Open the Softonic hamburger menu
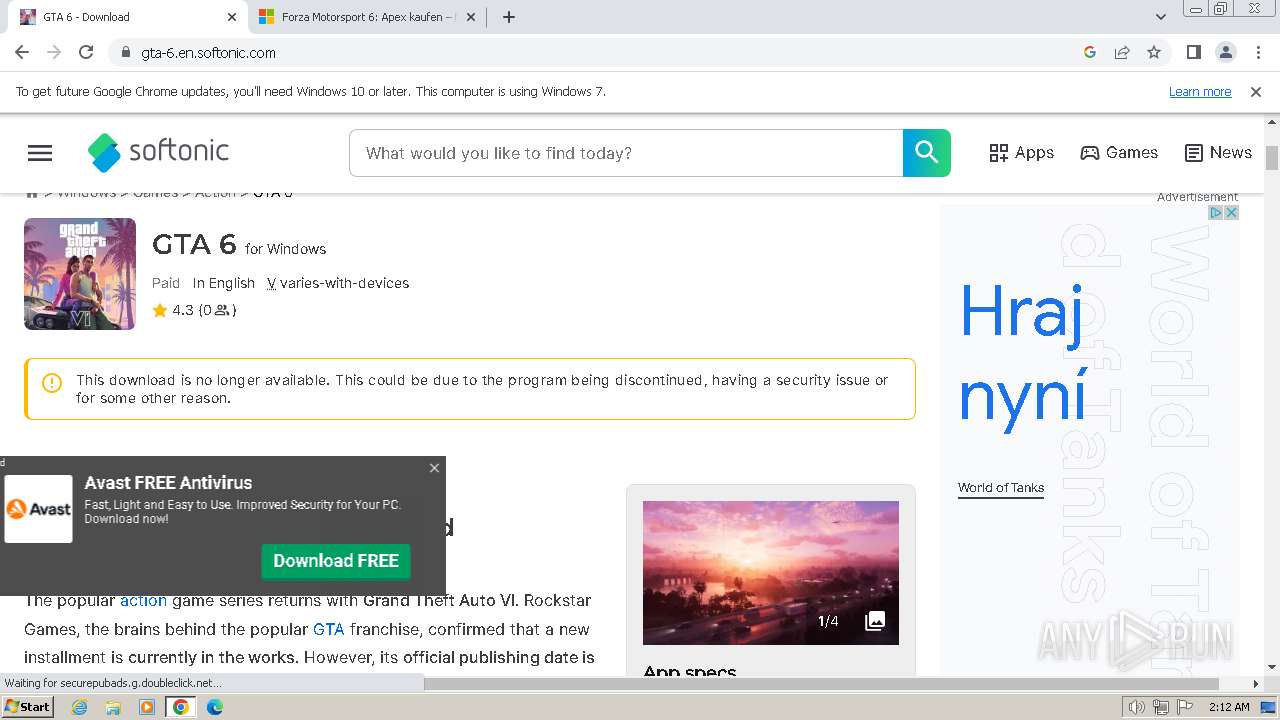The width and height of the screenshot is (1280, 720). point(40,153)
